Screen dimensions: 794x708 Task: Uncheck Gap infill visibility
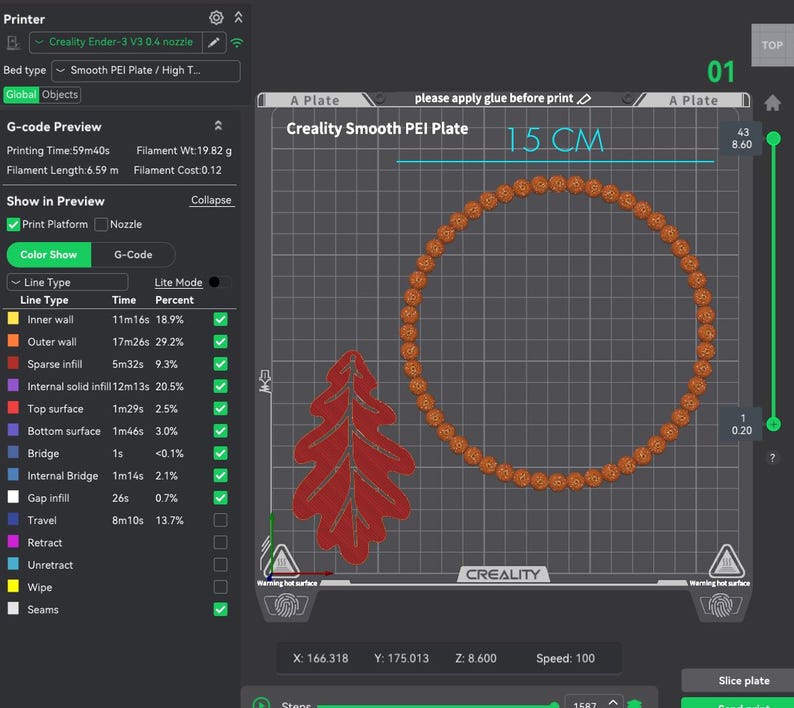point(220,498)
